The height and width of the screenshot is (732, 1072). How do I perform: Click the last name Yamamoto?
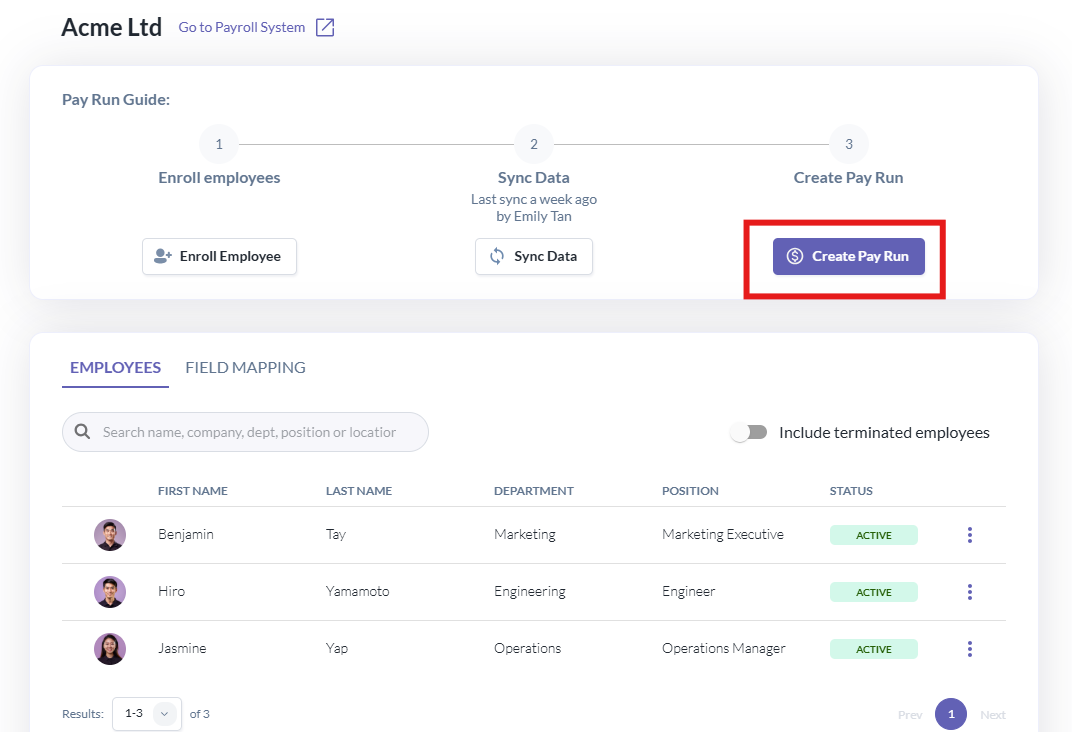358,591
